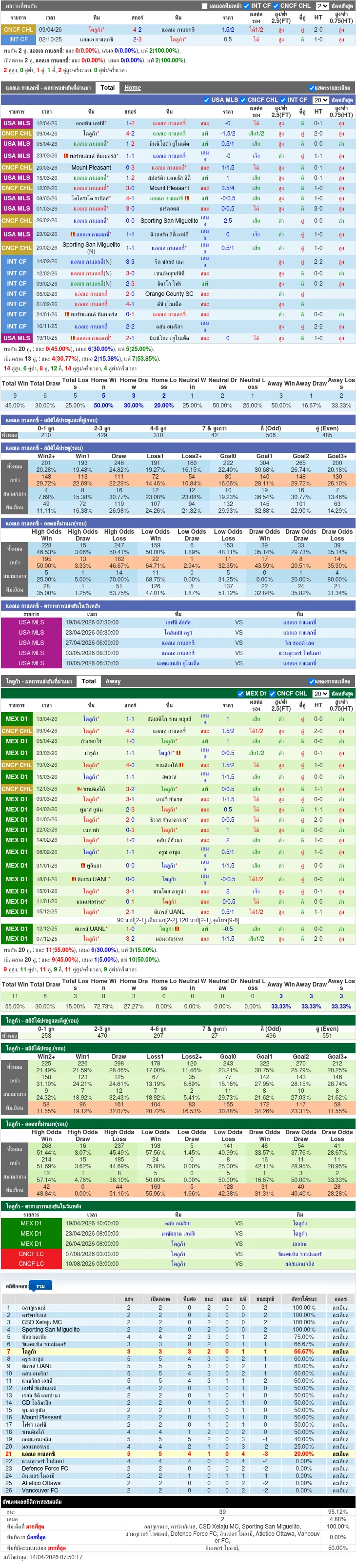Screen dimensions: 356x1568
Task: Open the match count dropdown showing 2
Action: 322,5
